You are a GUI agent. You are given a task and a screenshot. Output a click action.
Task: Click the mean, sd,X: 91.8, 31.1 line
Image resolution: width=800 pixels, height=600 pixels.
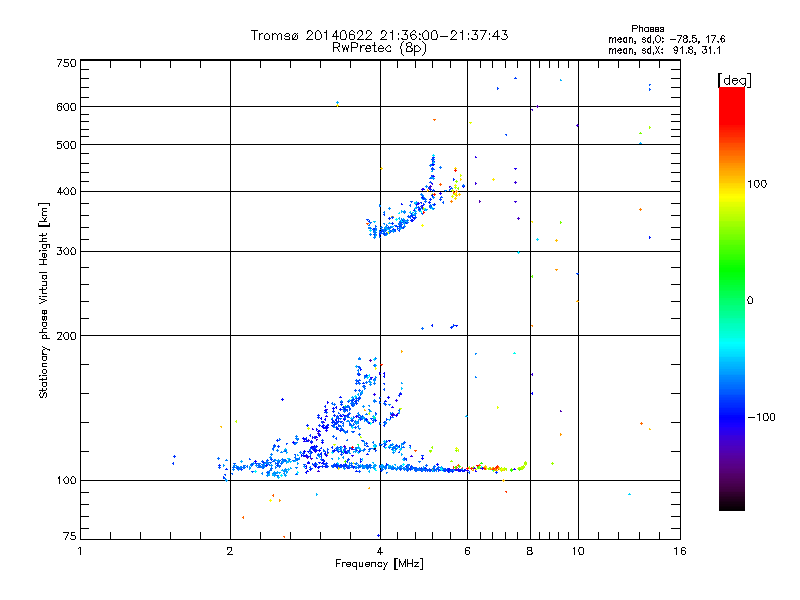tap(664, 51)
